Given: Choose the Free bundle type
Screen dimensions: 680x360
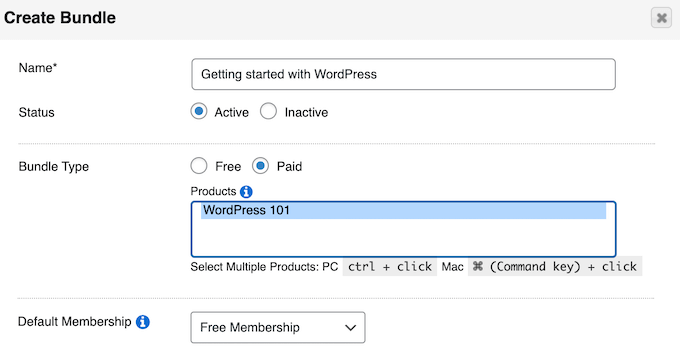Looking at the screenshot, I should (199, 166).
